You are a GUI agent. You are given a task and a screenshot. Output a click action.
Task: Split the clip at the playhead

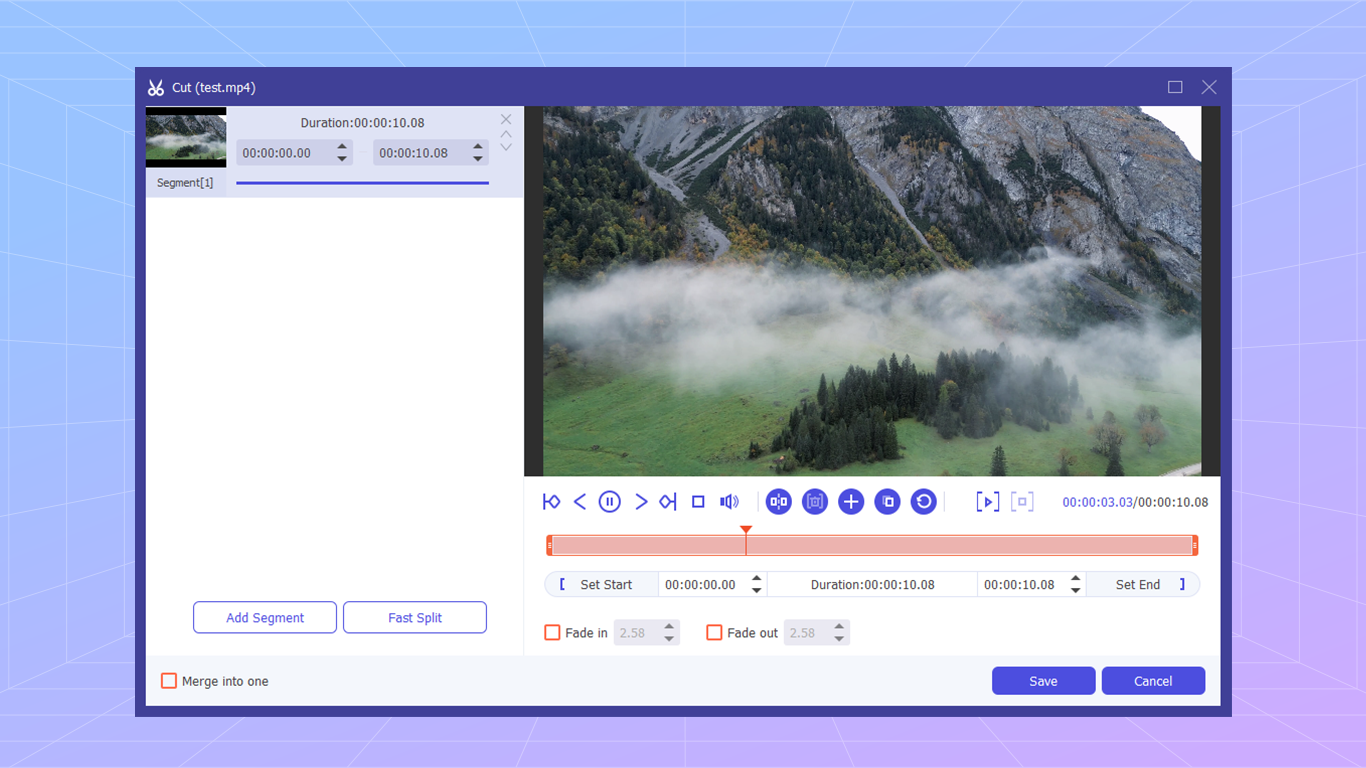coord(778,501)
